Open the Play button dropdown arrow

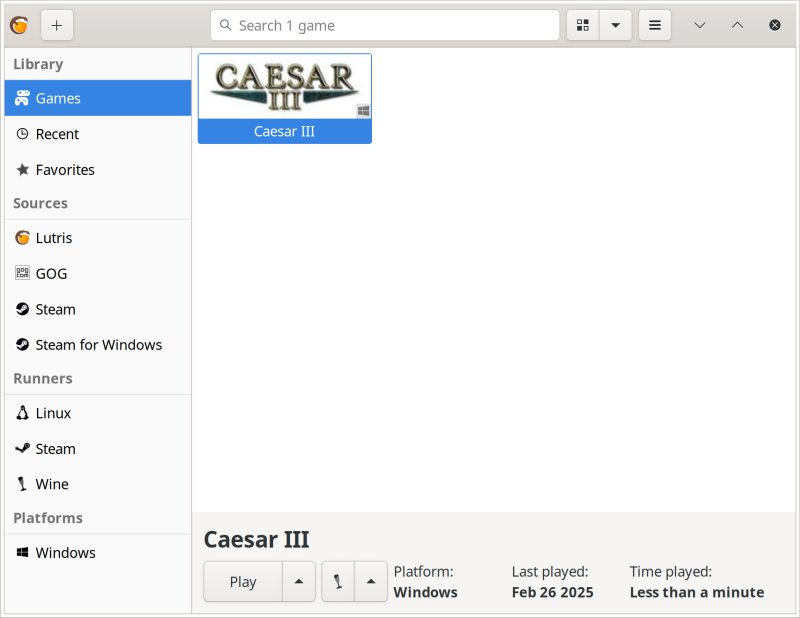(298, 581)
